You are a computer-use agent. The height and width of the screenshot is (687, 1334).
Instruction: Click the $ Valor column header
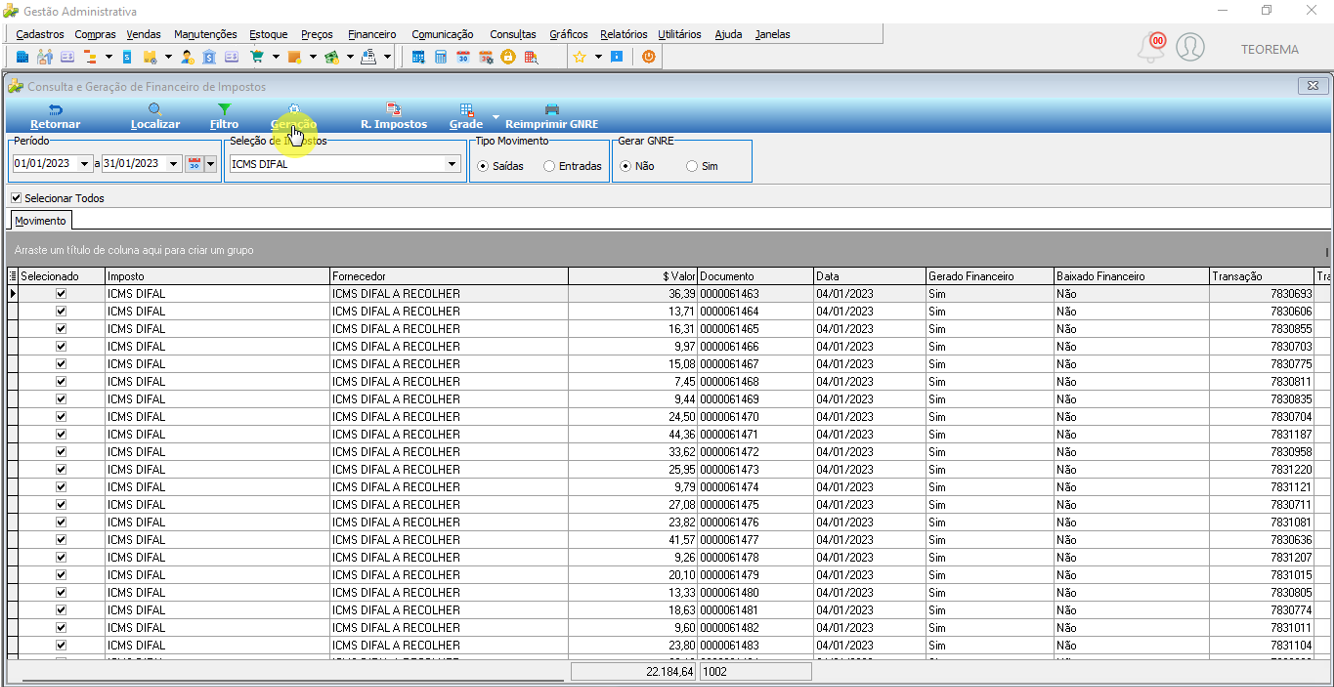coord(633,276)
